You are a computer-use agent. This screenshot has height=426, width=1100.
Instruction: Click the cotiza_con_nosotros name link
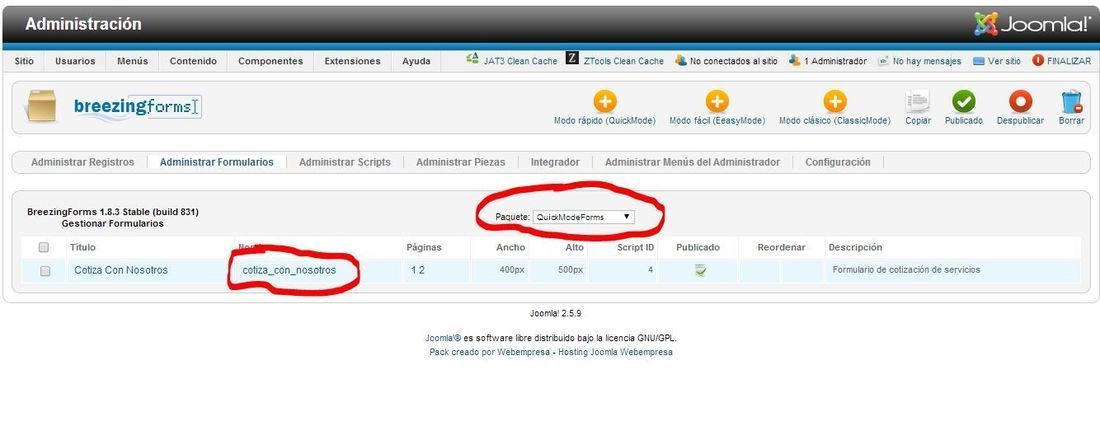[289, 270]
